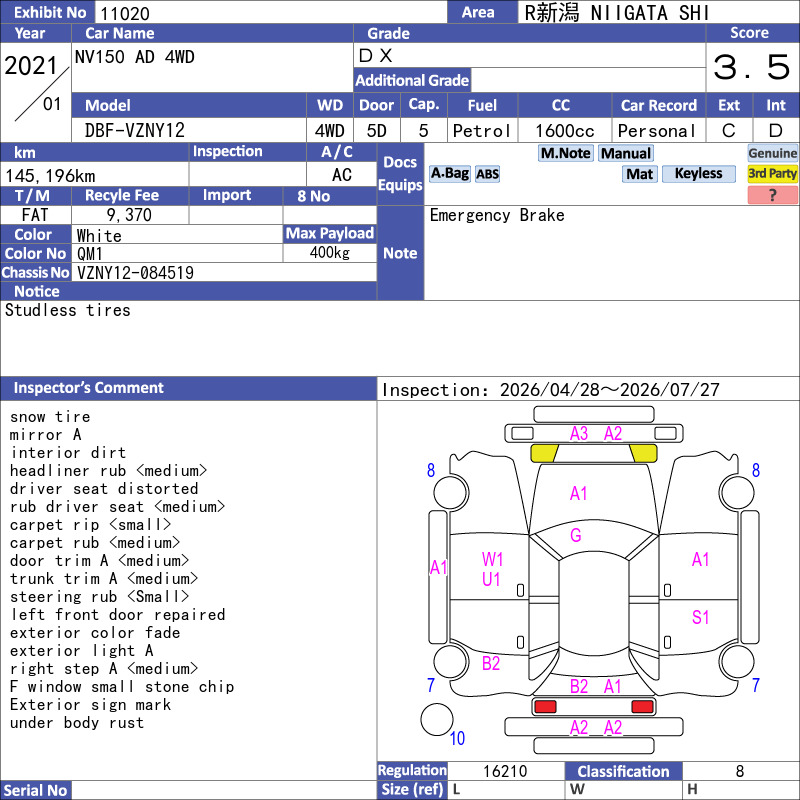Click interior grade D
This screenshot has width=800, height=800.
coord(776,131)
